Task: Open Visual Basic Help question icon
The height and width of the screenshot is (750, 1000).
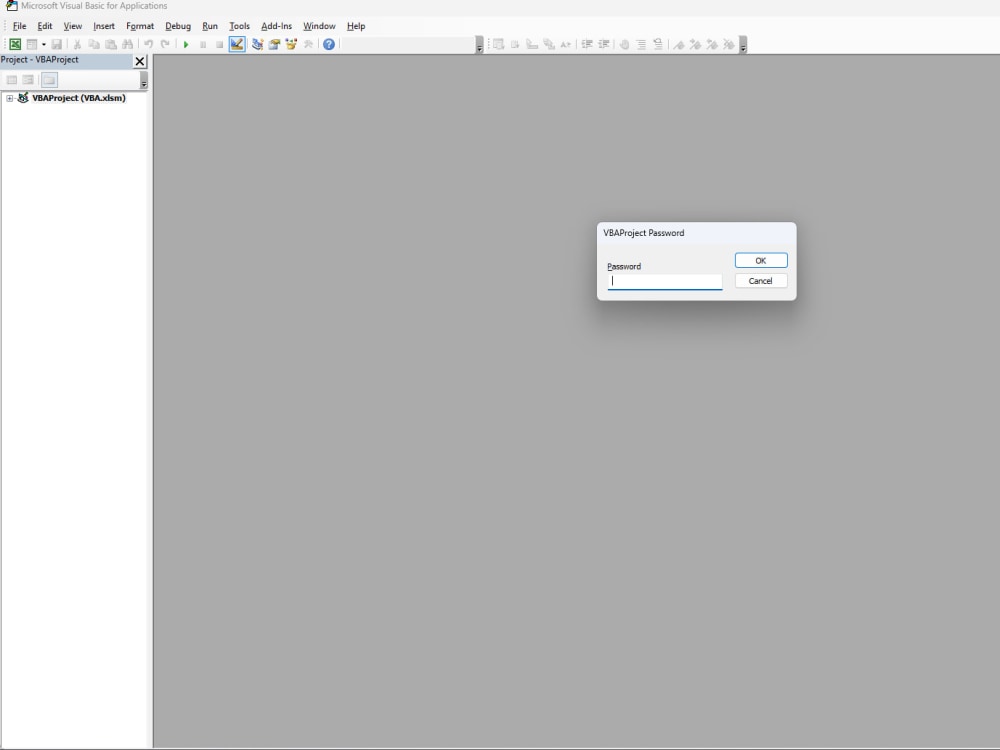Action: coord(328,44)
